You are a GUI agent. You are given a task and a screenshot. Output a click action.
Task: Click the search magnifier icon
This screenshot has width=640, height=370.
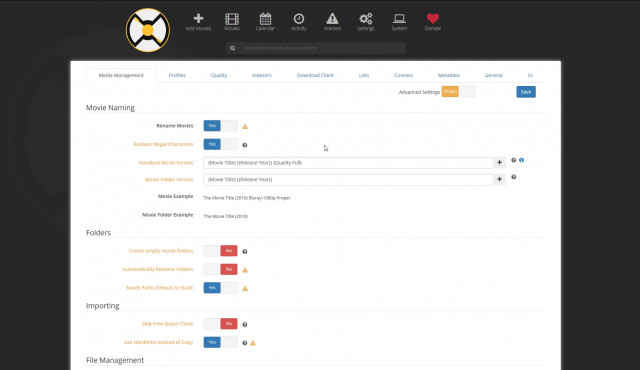tap(232, 48)
